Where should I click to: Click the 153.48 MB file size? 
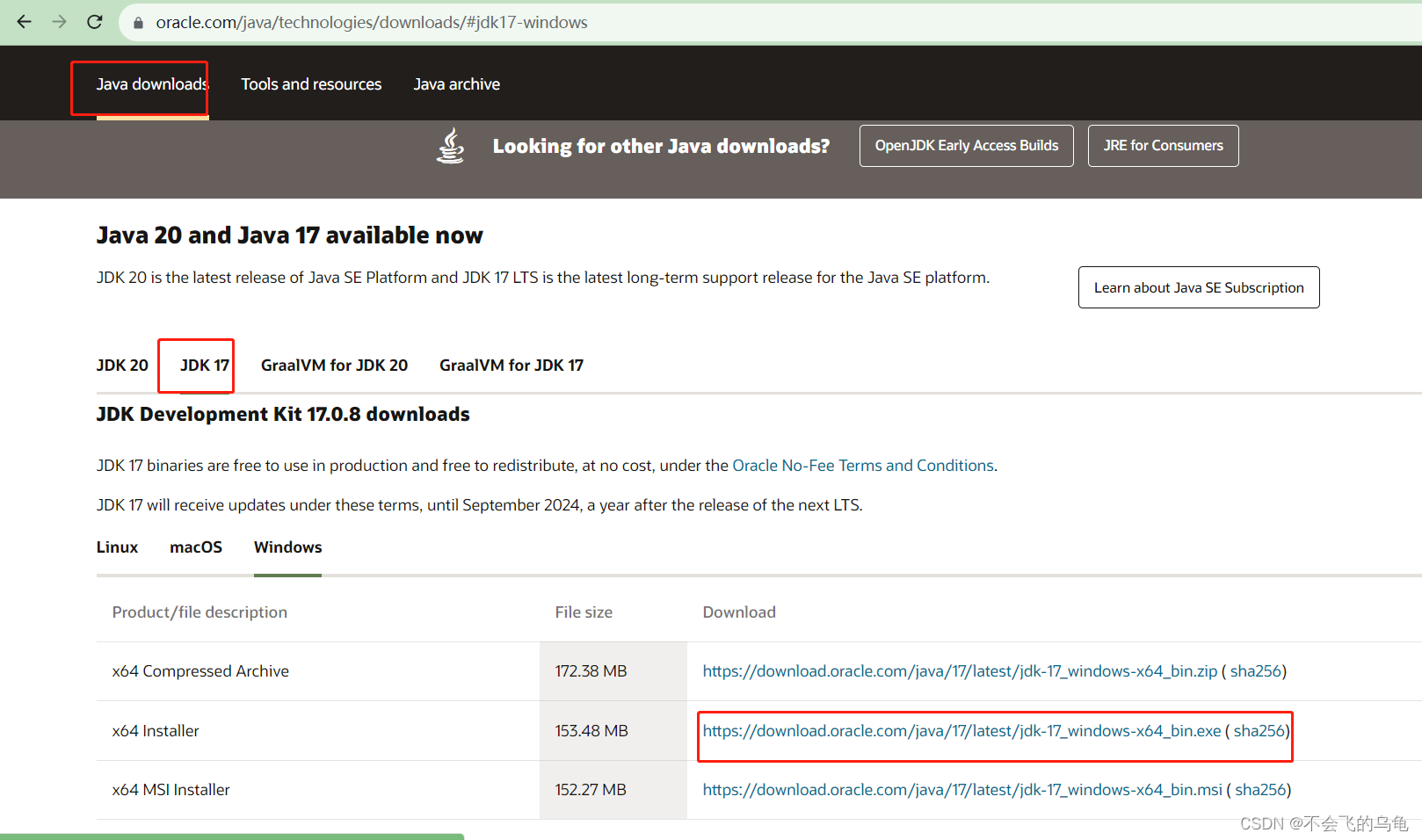[x=591, y=731]
